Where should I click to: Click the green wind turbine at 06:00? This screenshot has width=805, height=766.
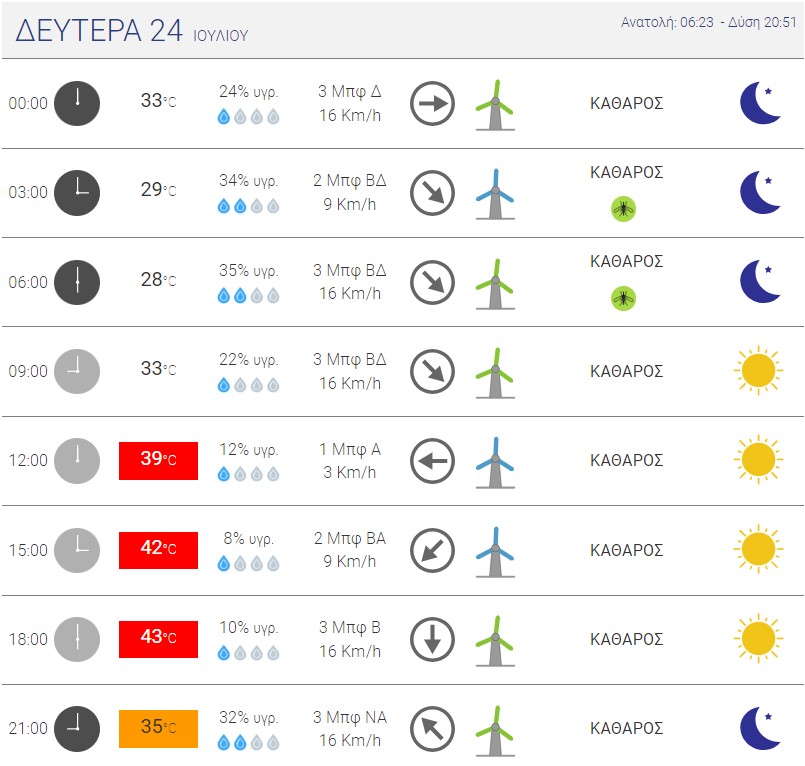pyautogui.click(x=494, y=283)
